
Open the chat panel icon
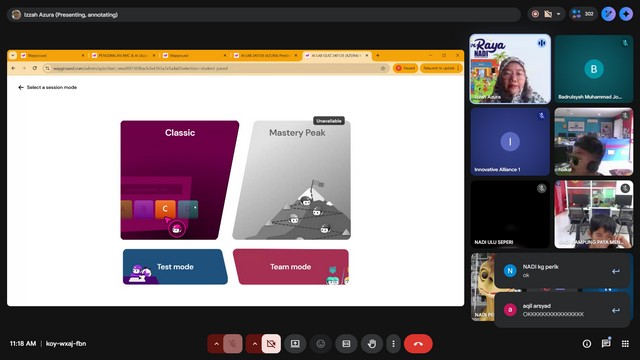click(606, 344)
